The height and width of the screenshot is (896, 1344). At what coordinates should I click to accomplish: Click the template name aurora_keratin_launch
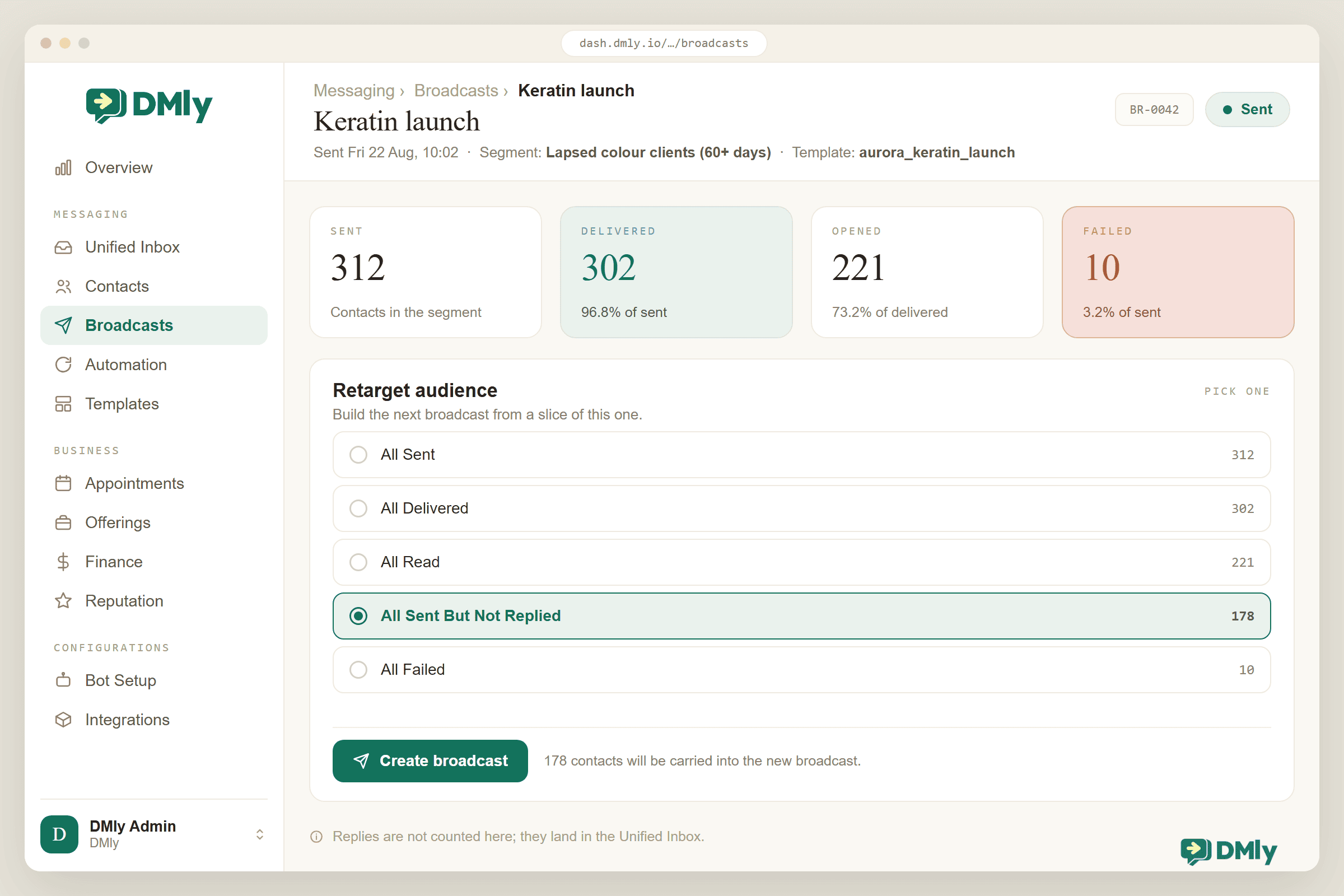[937, 152]
